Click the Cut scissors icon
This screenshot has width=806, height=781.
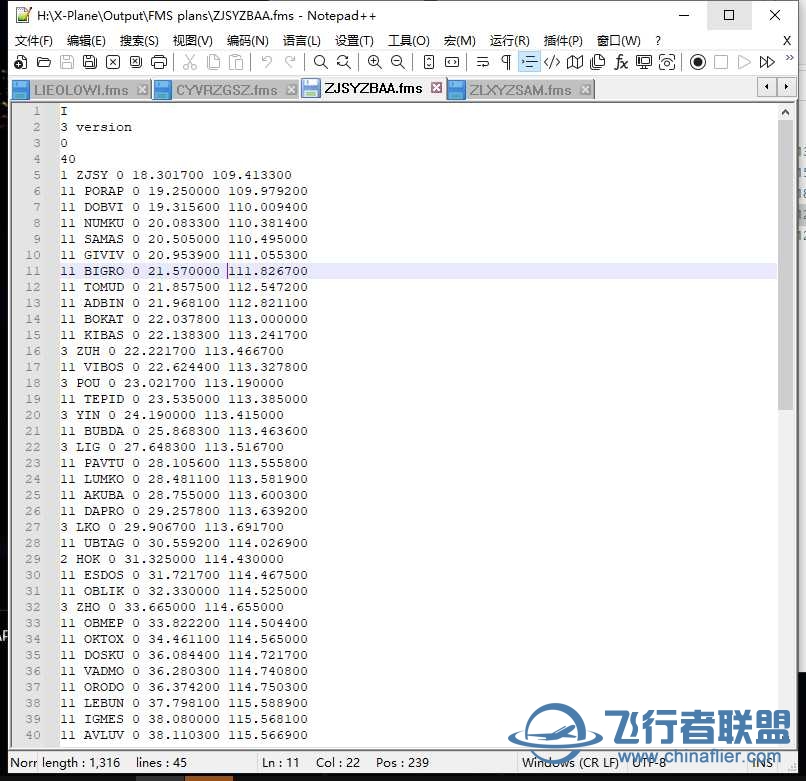190,62
